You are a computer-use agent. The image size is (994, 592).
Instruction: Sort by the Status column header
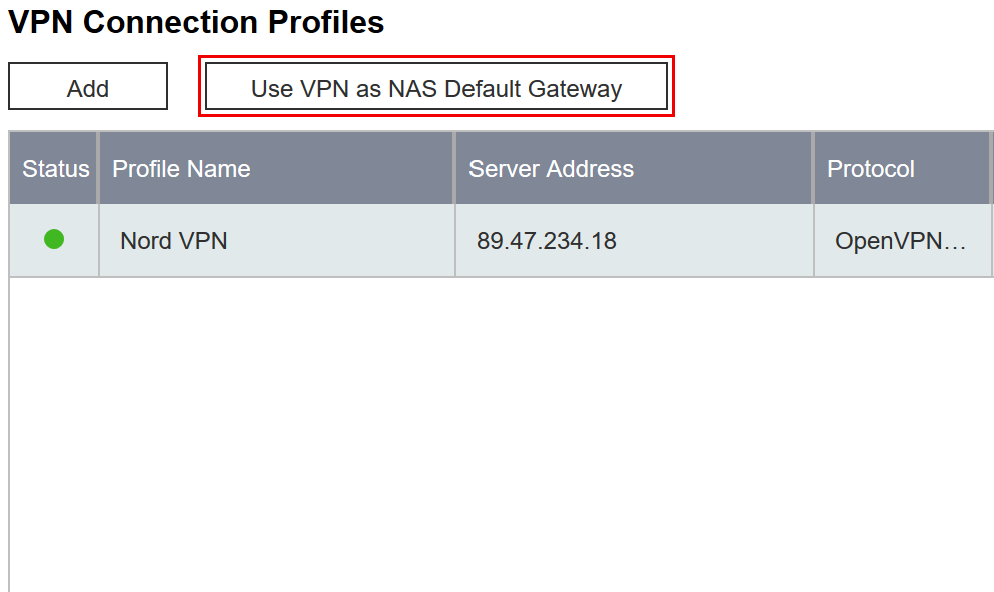click(x=55, y=169)
